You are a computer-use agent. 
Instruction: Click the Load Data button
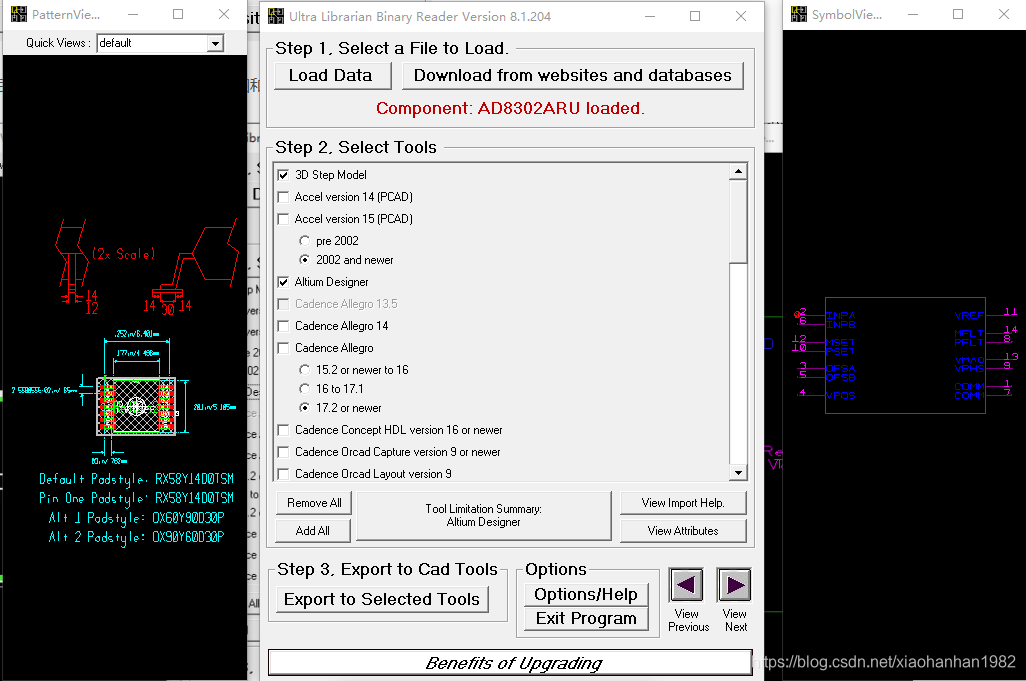(332, 75)
